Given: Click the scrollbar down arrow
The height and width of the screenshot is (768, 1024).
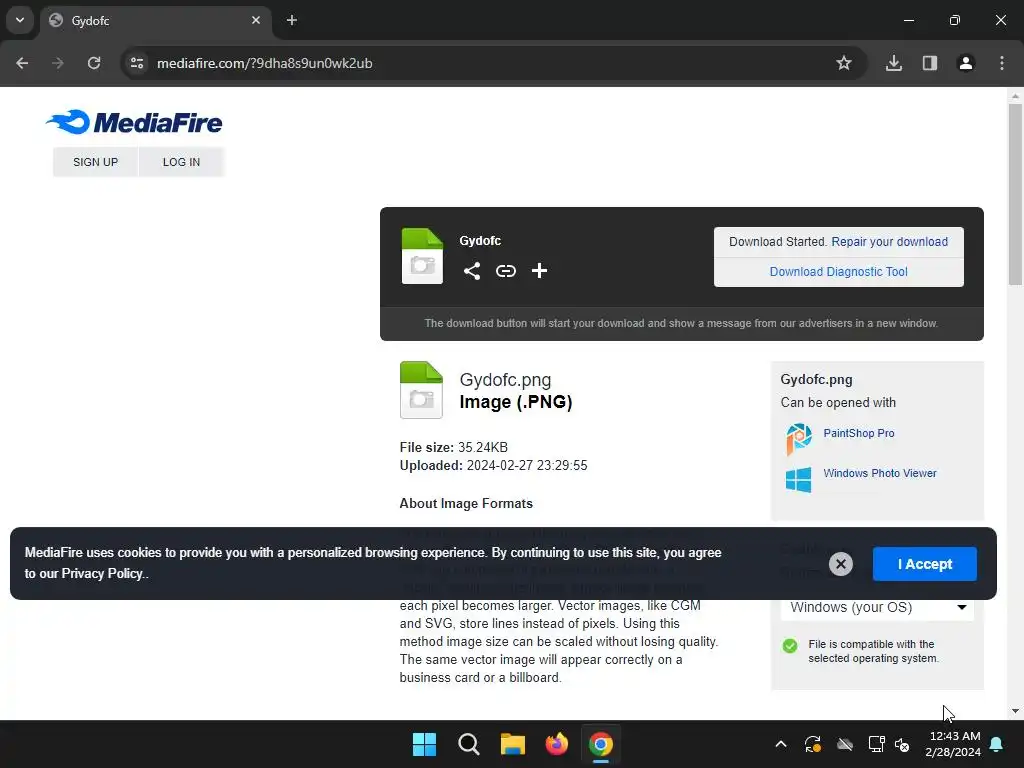Looking at the screenshot, I should [x=1015, y=711].
